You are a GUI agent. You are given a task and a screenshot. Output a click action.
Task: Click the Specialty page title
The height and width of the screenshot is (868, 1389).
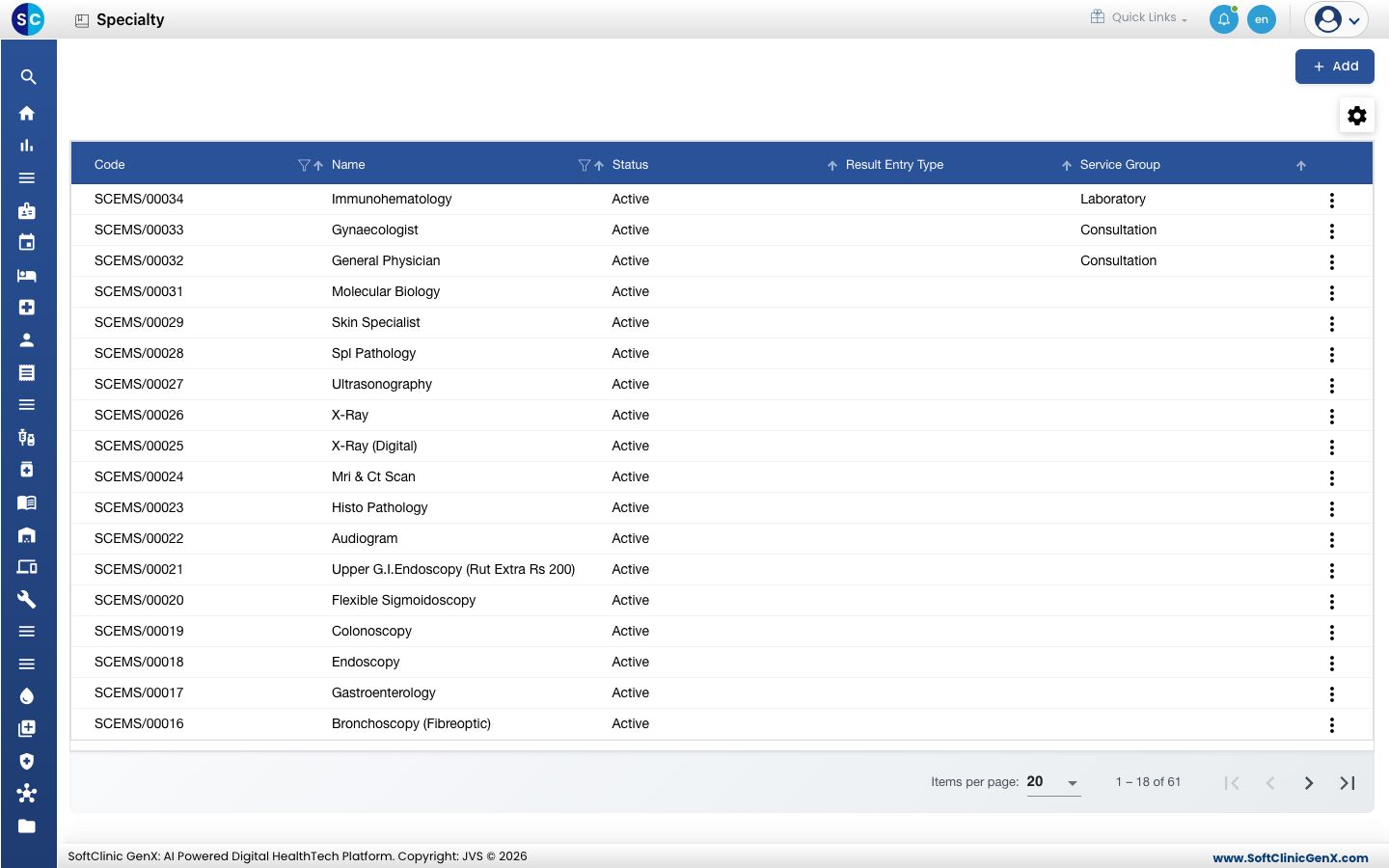[130, 19]
